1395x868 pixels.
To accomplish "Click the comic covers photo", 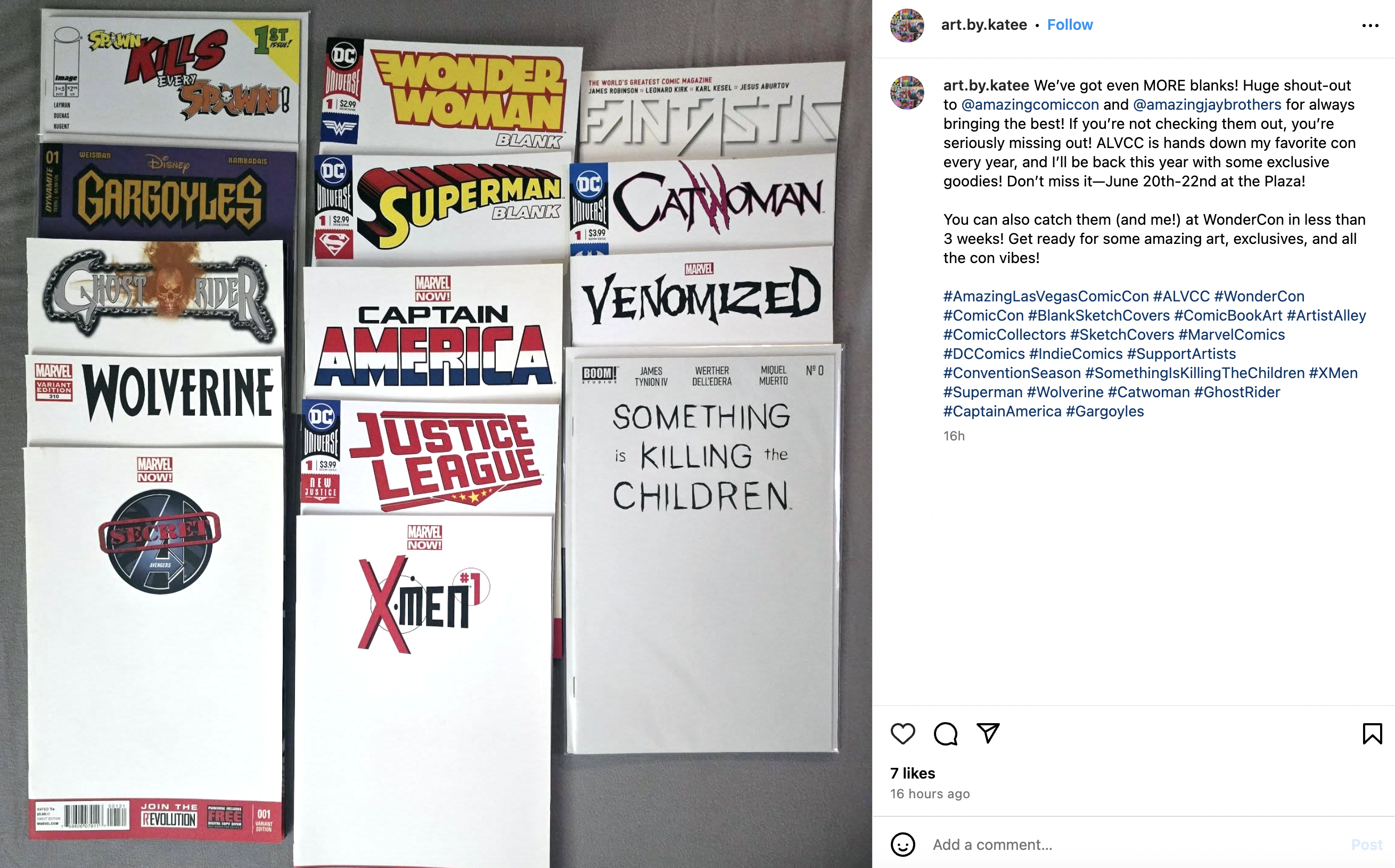I will [436, 434].
